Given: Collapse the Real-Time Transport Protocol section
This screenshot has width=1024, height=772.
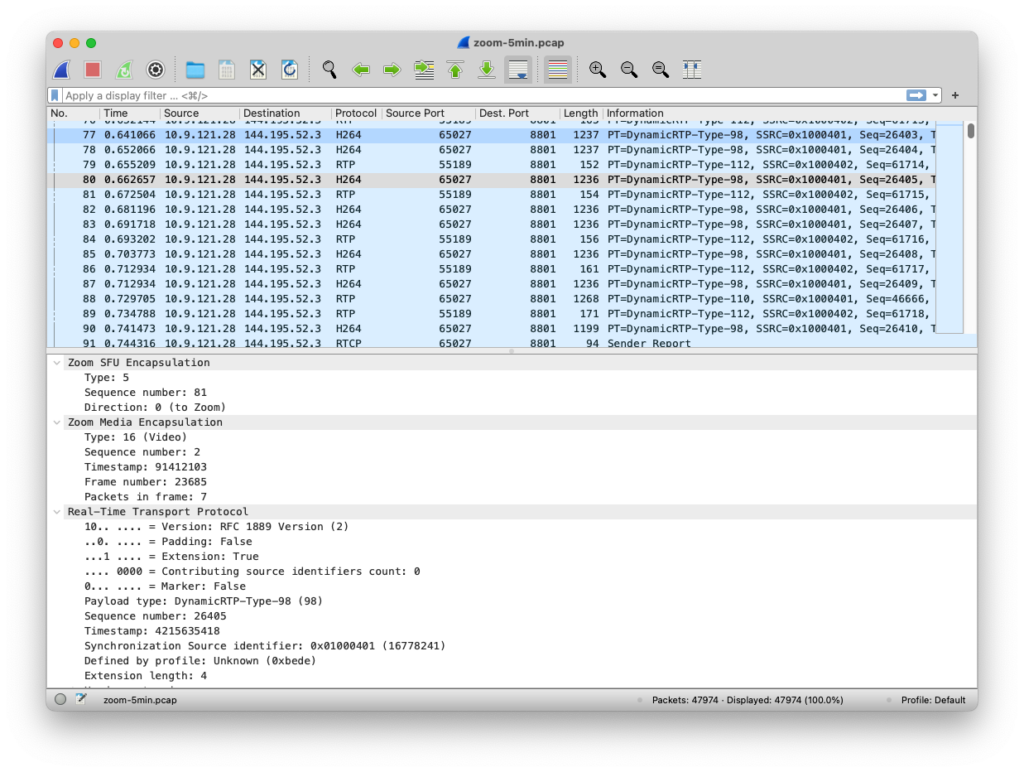Looking at the screenshot, I should (57, 512).
